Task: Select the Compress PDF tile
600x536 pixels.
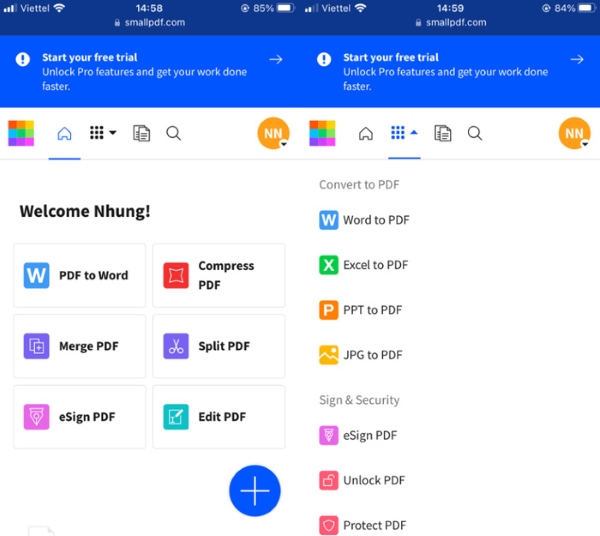Action: [218, 275]
